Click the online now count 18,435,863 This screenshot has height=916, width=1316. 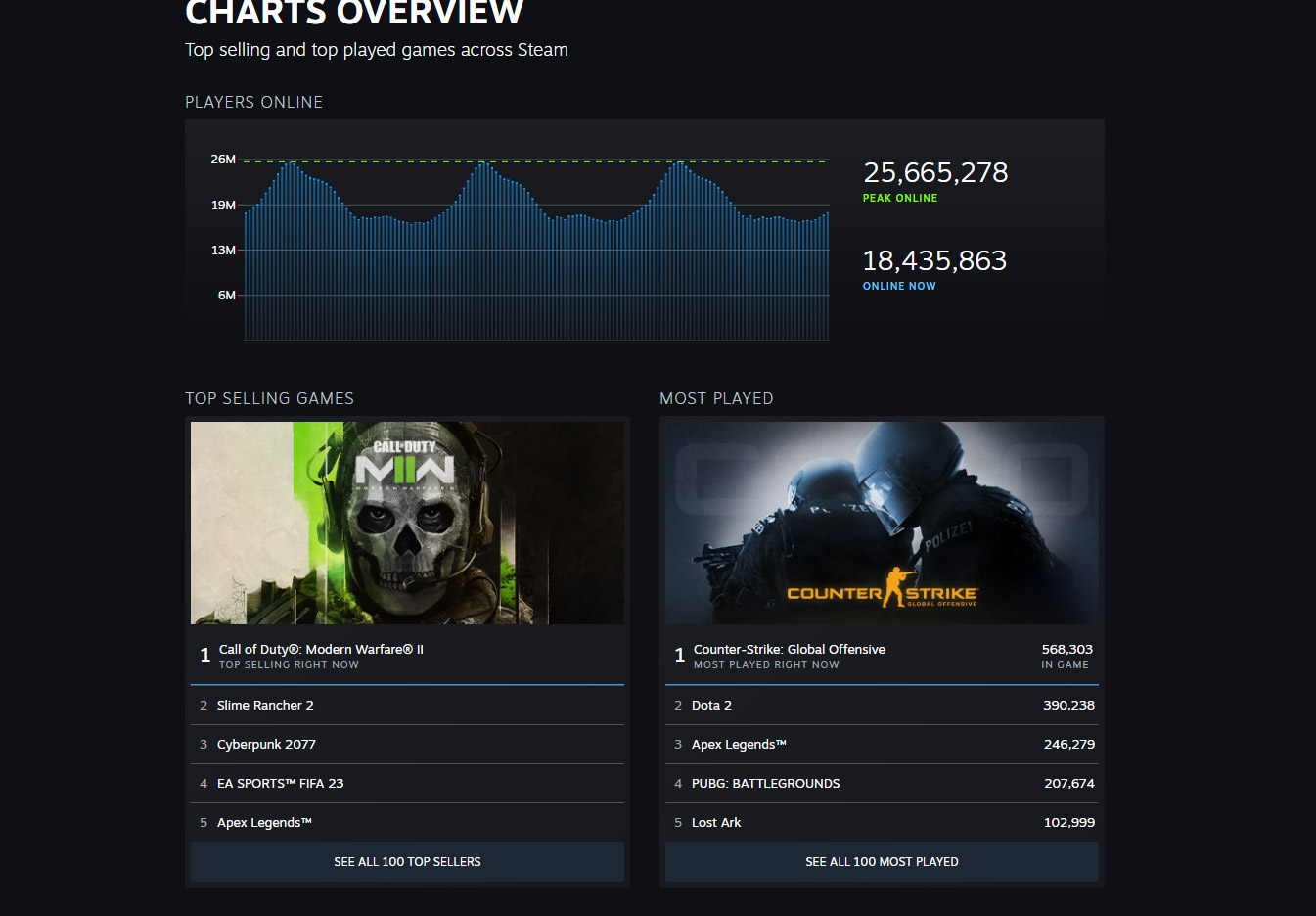click(x=934, y=261)
